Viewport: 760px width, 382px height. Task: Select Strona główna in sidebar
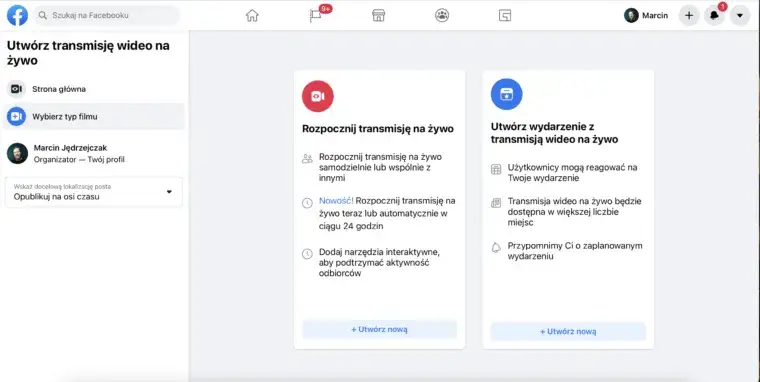click(94, 89)
